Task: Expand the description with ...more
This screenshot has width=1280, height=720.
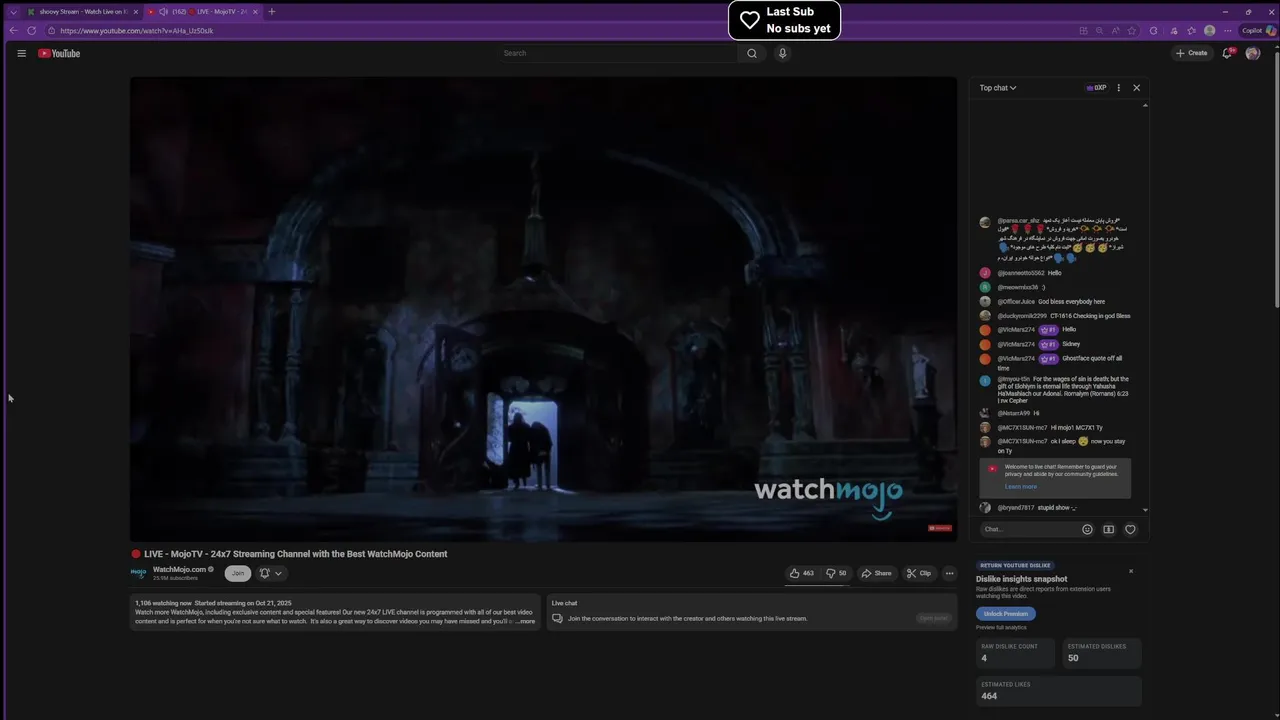Action: click(525, 621)
